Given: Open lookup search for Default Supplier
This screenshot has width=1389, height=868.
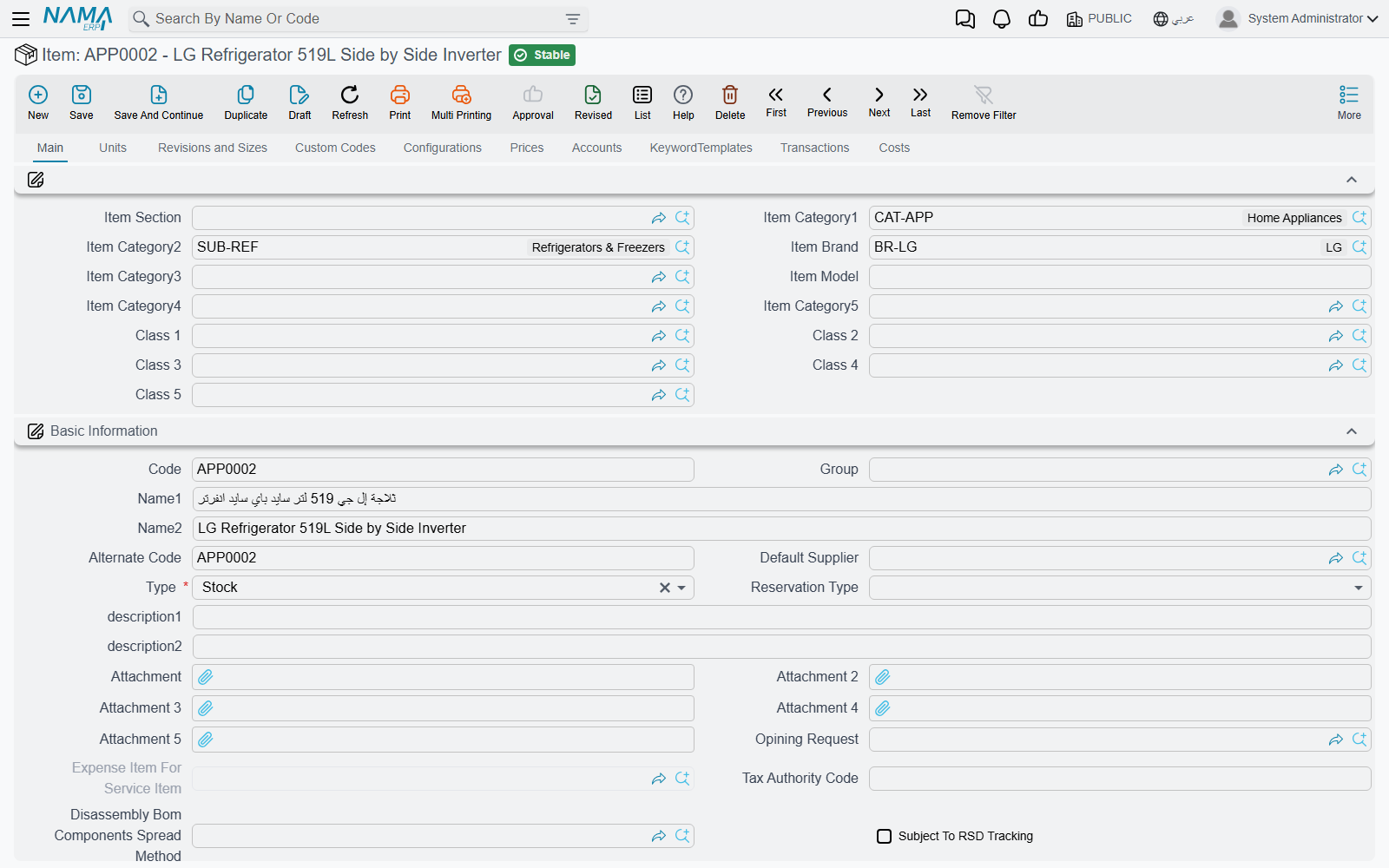Looking at the screenshot, I should [1359, 558].
